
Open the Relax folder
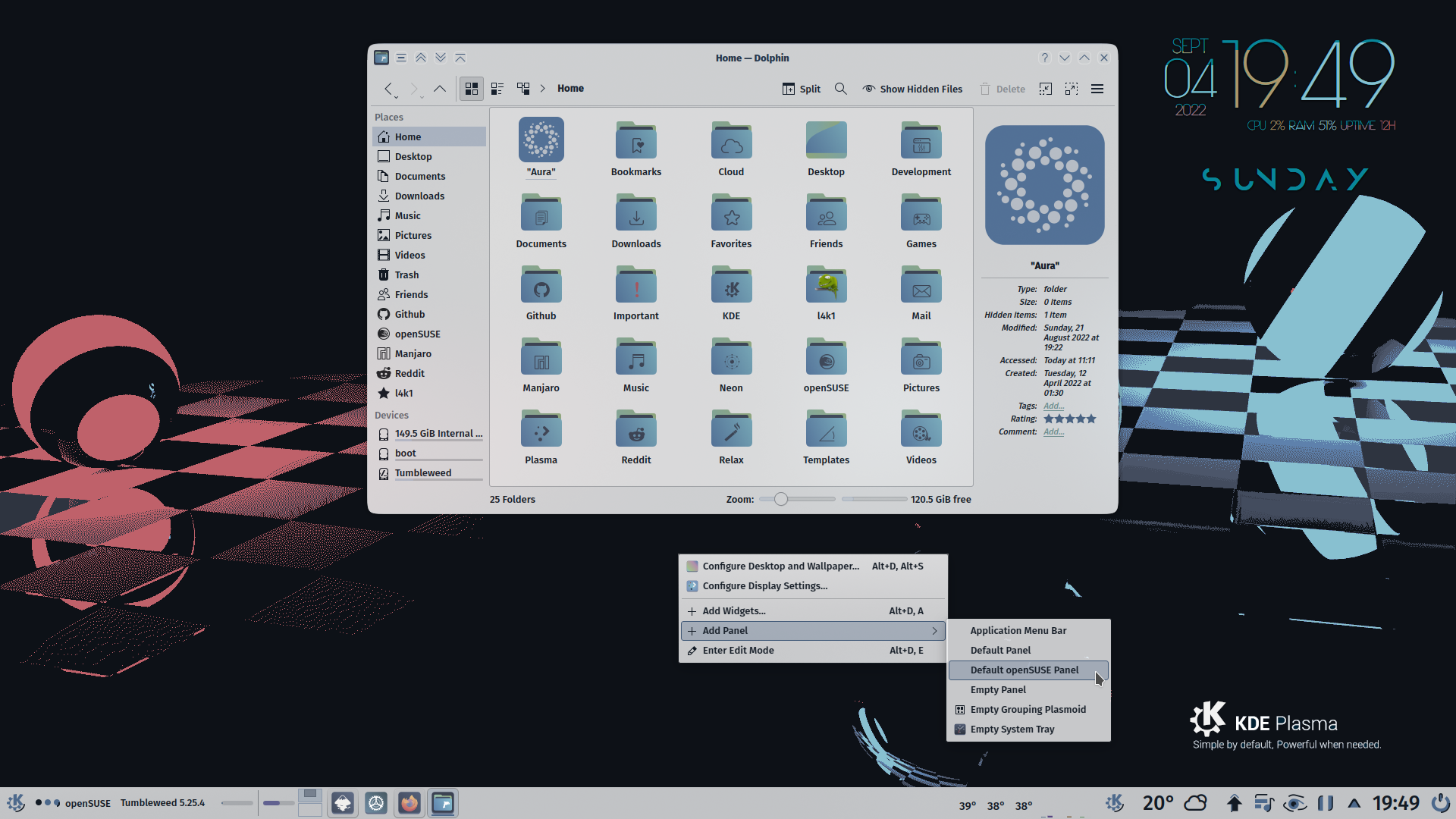pos(731,437)
